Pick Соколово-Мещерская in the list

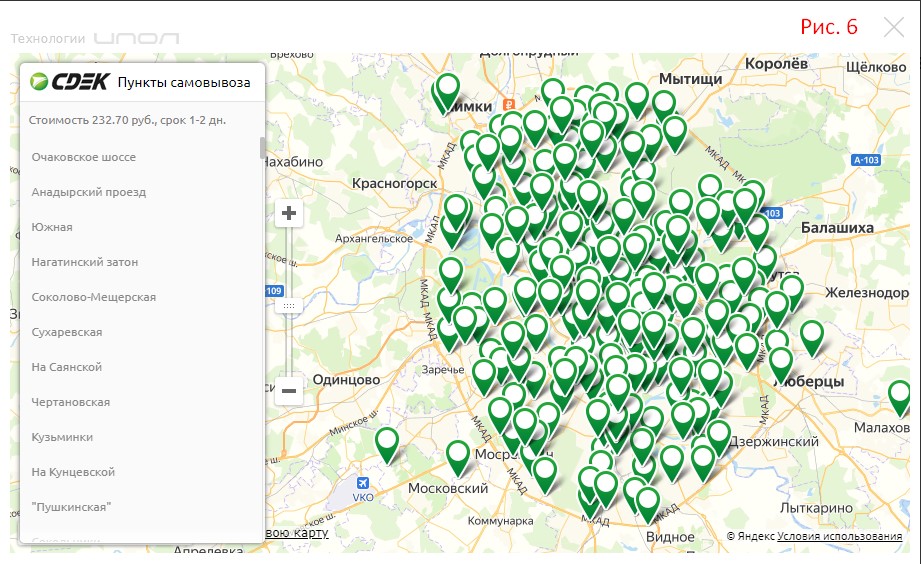click(x=94, y=297)
